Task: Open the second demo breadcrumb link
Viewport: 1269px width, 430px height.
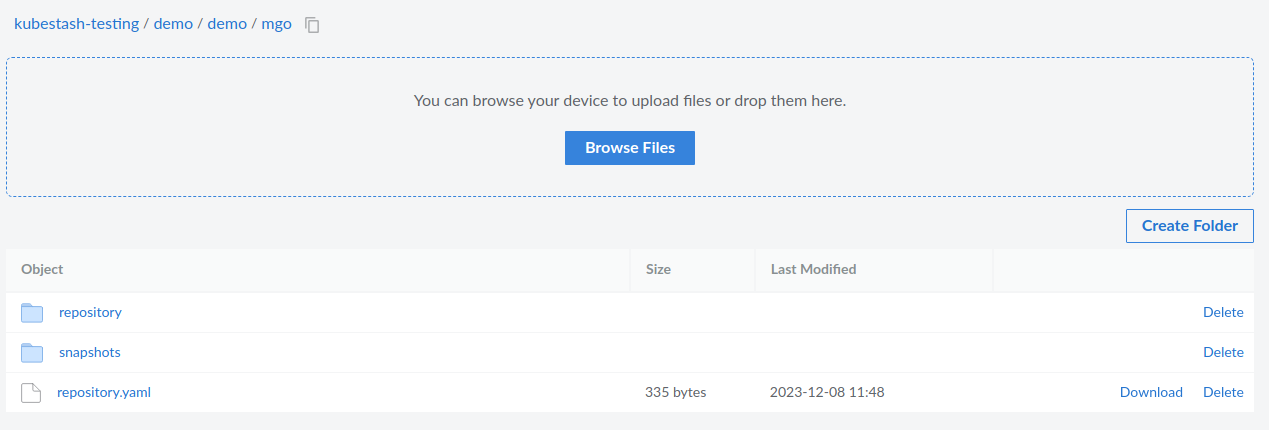Action: [x=227, y=24]
